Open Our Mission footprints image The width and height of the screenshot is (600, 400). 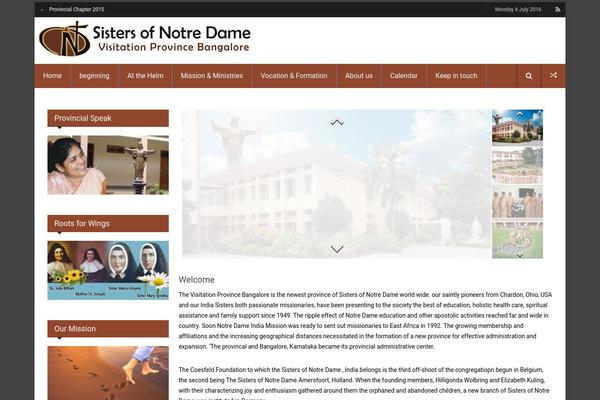point(108,373)
